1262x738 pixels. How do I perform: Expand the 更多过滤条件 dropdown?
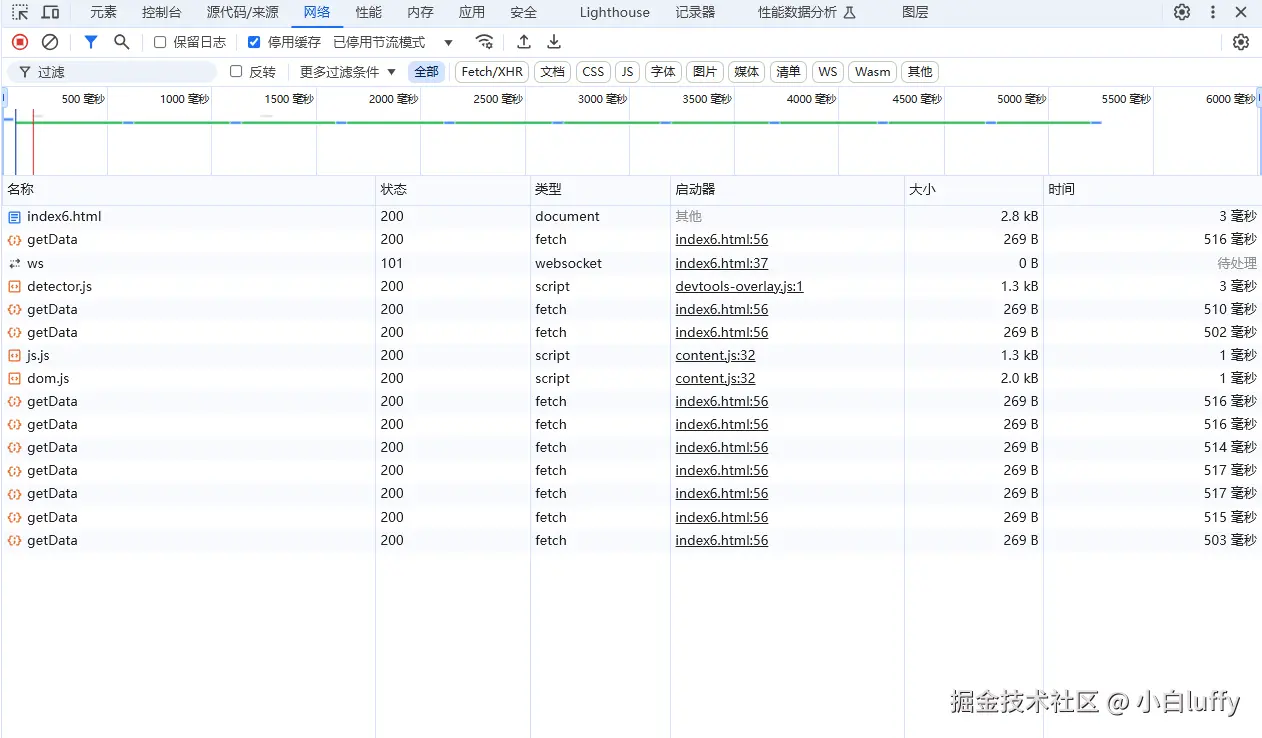(x=348, y=72)
